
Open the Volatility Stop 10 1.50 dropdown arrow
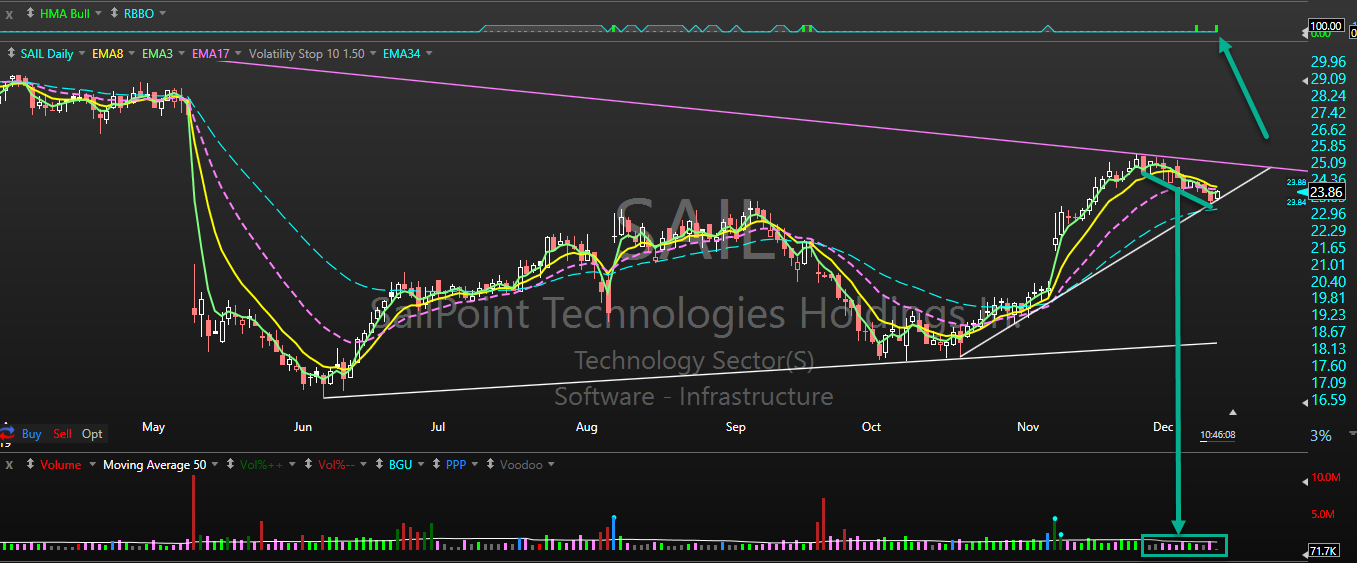coord(373,53)
